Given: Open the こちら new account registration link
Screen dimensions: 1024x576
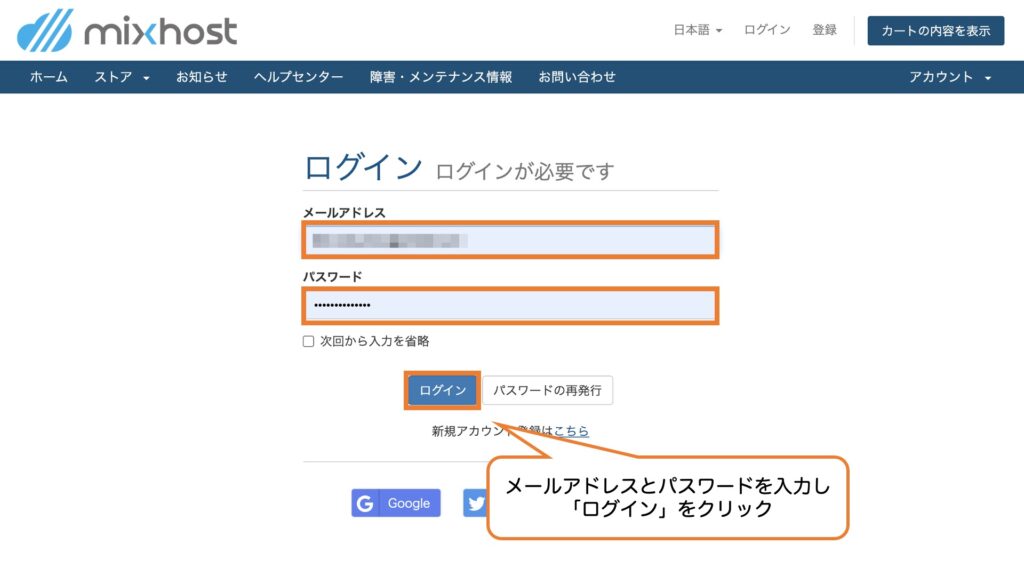Looking at the screenshot, I should [573, 429].
